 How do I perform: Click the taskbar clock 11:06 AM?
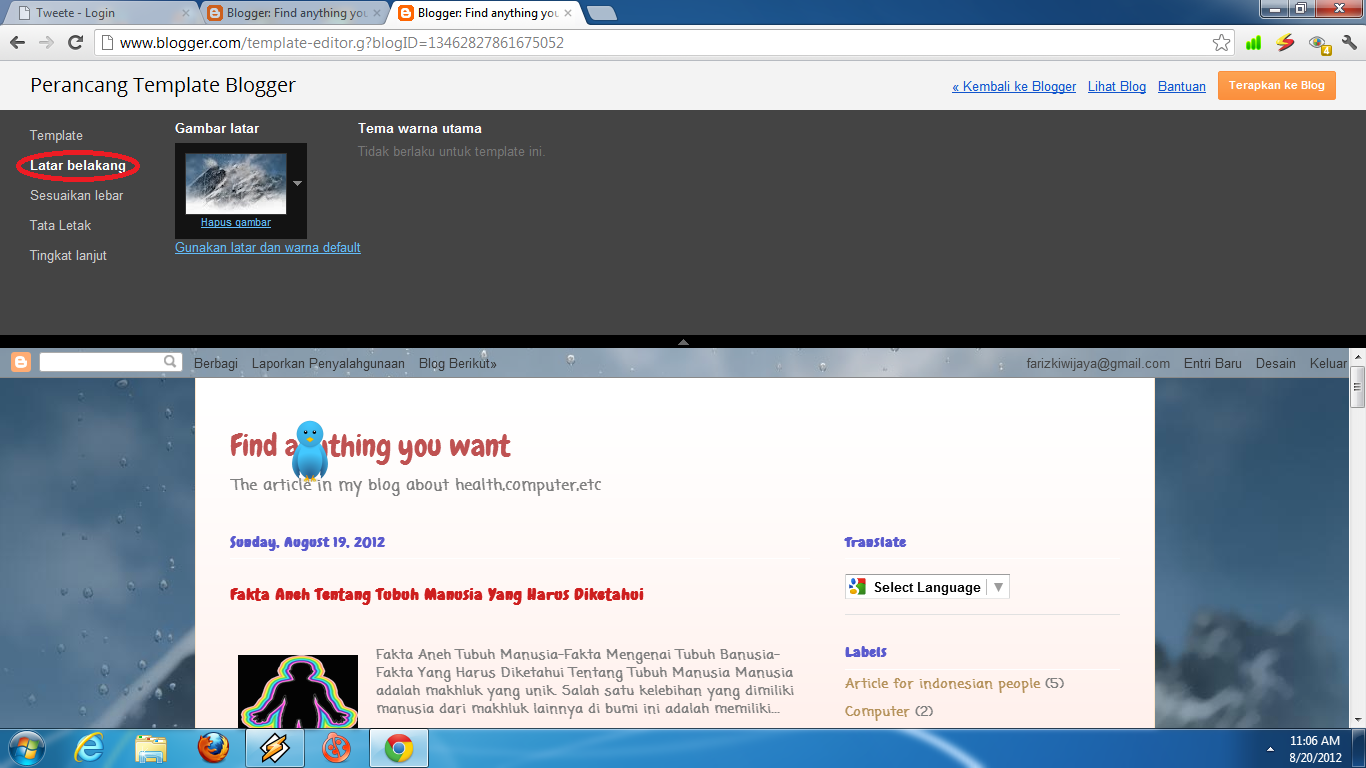pyautogui.click(x=1314, y=741)
